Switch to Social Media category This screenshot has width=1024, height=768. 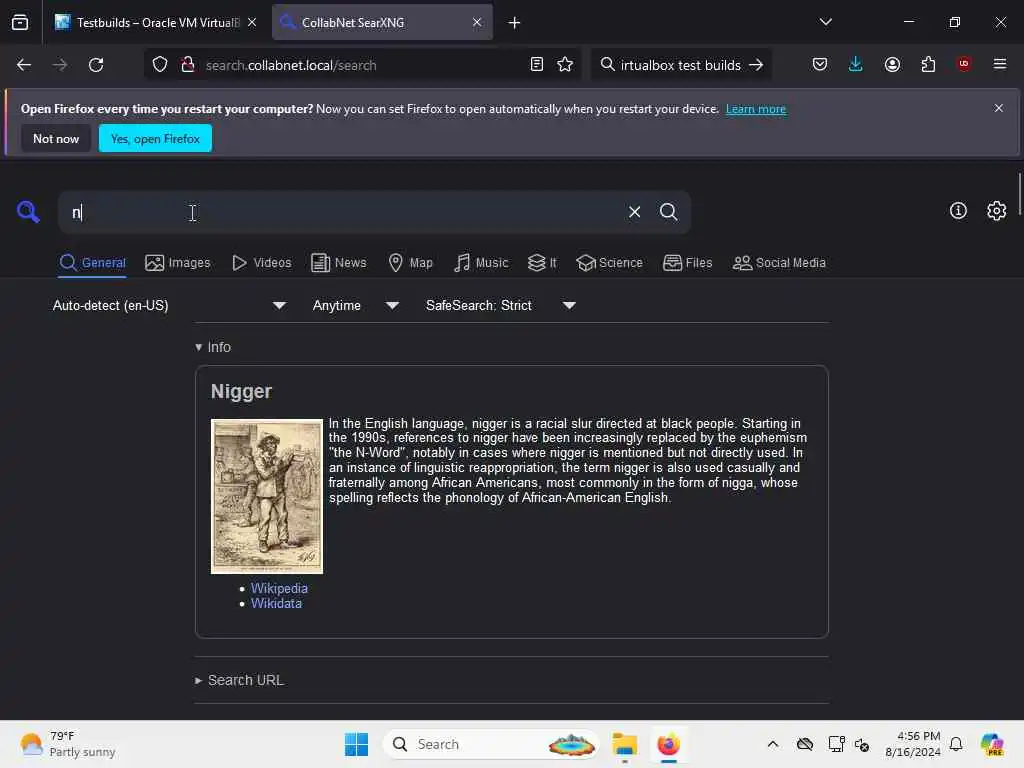pos(779,263)
